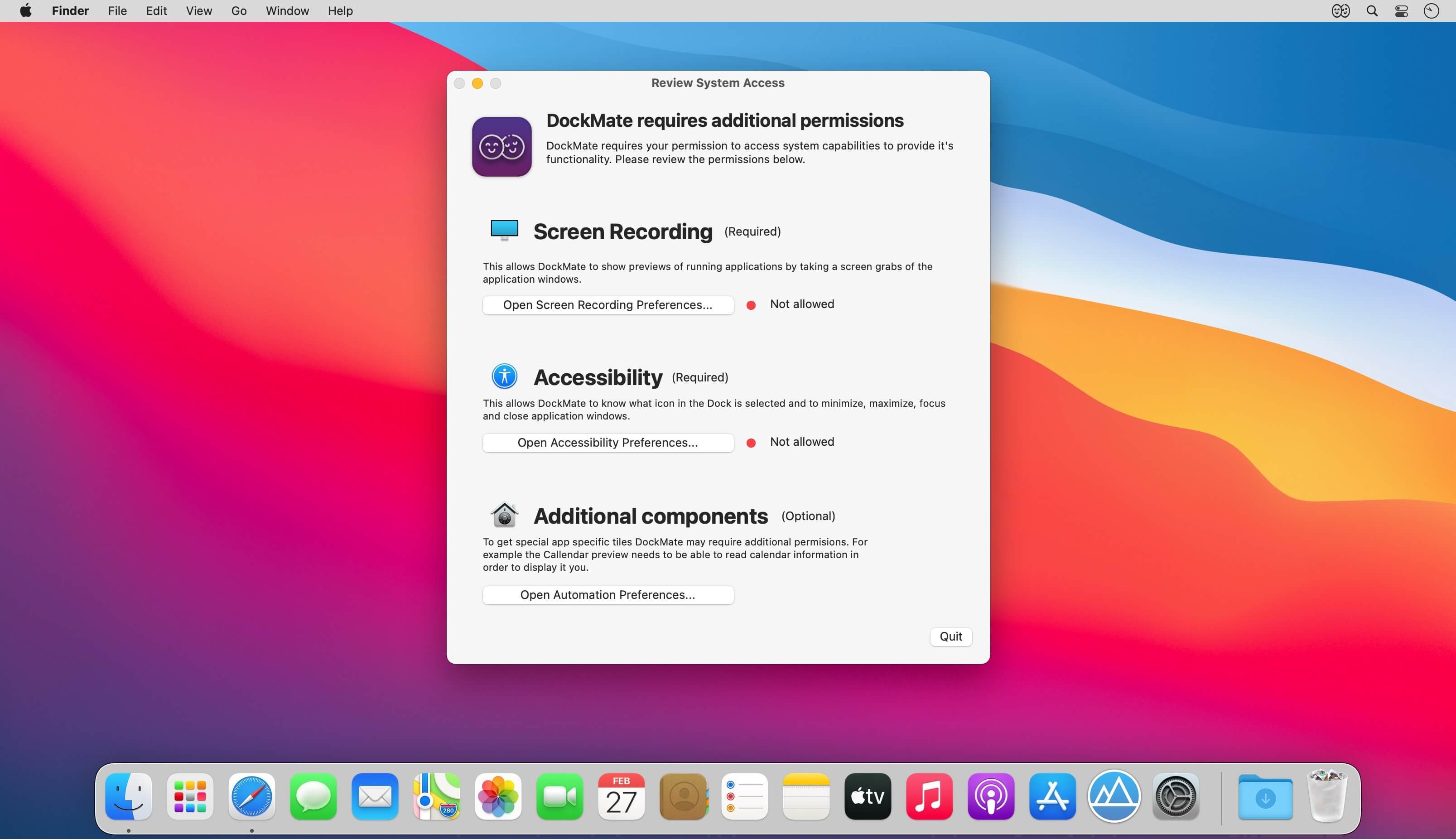This screenshot has height=839, width=1456.
Task: Open Spotlight search in menu bar
Action: 1372,11
